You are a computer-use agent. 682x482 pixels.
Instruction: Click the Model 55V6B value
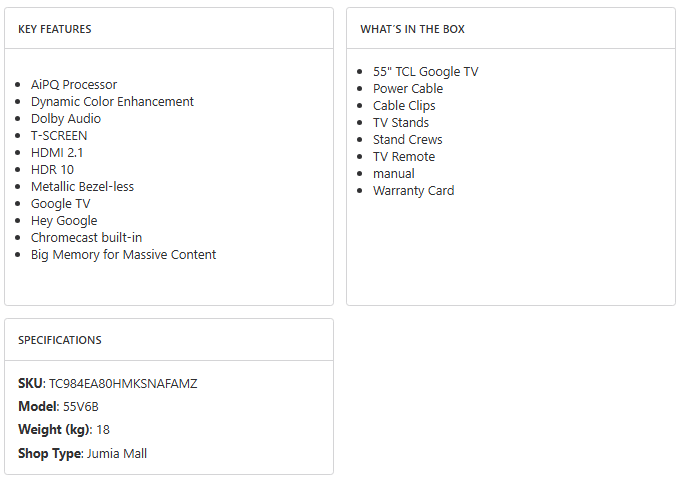(x=82, y=407)
